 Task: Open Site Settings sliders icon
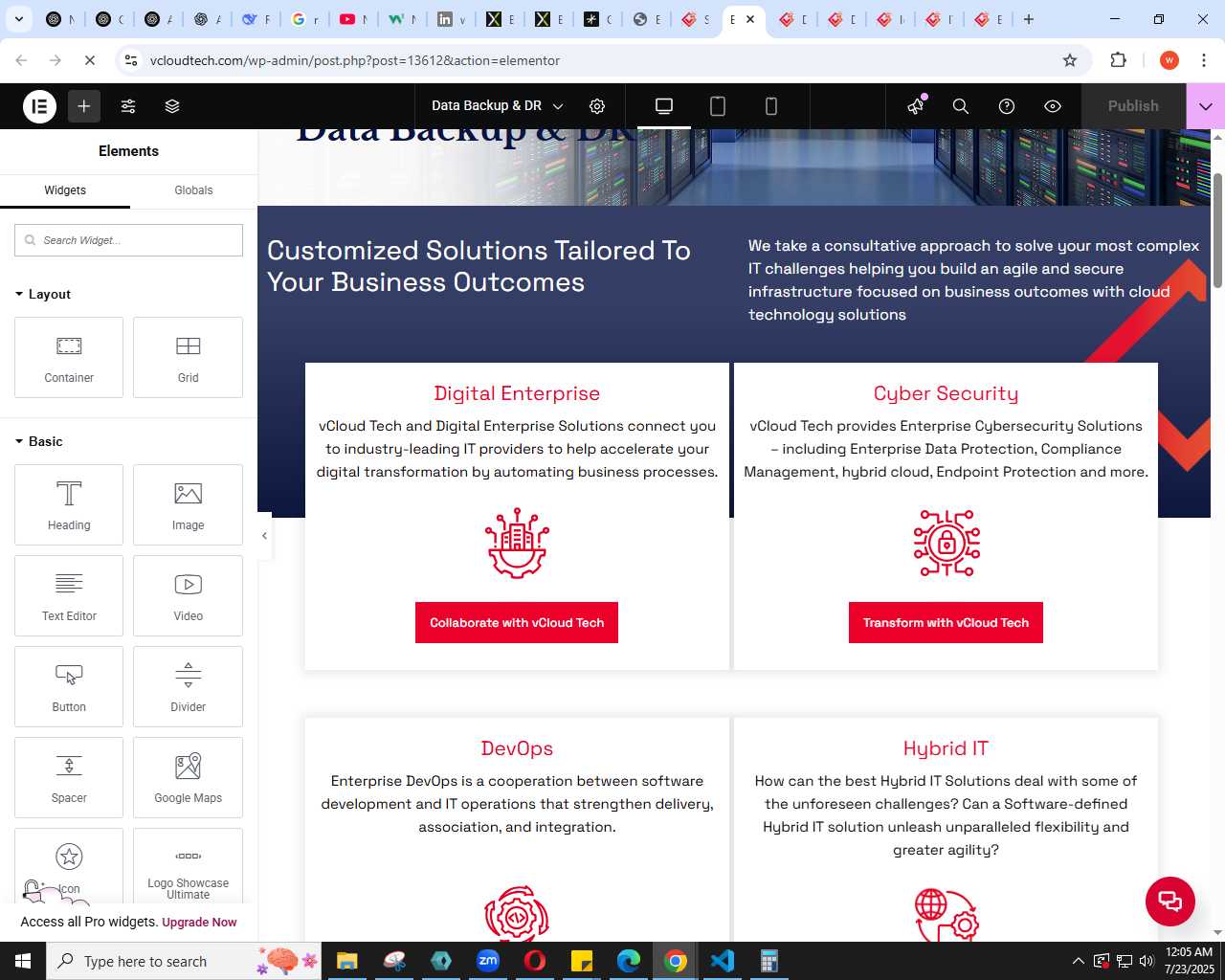(128, 106)
